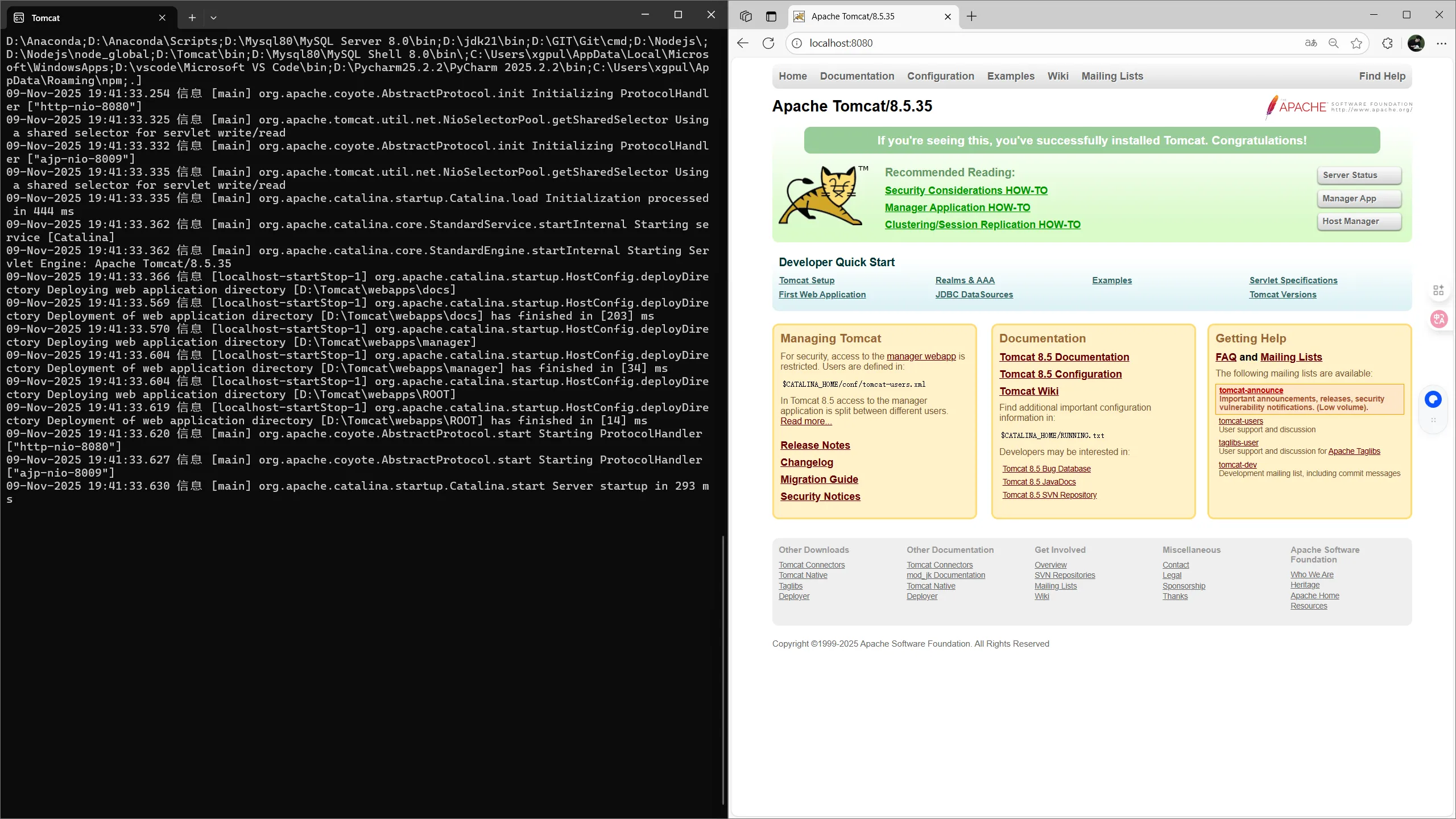Open the Release Notes link
The width and height of the screenshot is (1456, 819).
815,445
